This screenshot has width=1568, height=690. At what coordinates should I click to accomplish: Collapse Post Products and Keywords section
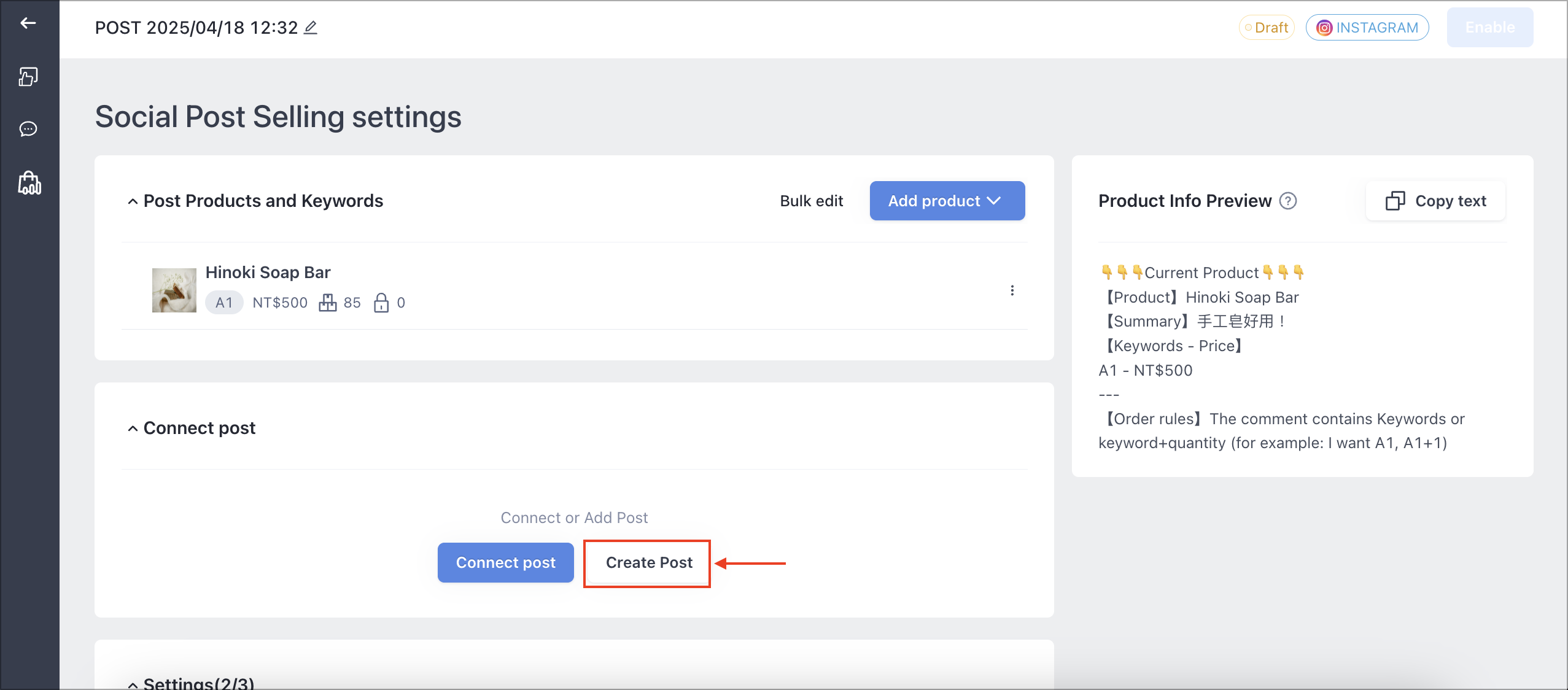133,201
